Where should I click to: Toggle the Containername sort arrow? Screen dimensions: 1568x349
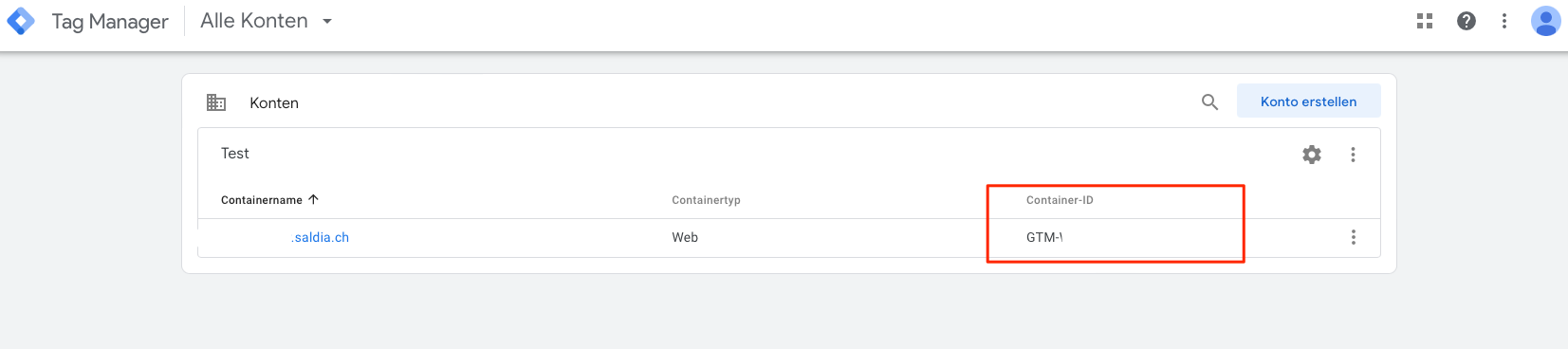point(313,199)
